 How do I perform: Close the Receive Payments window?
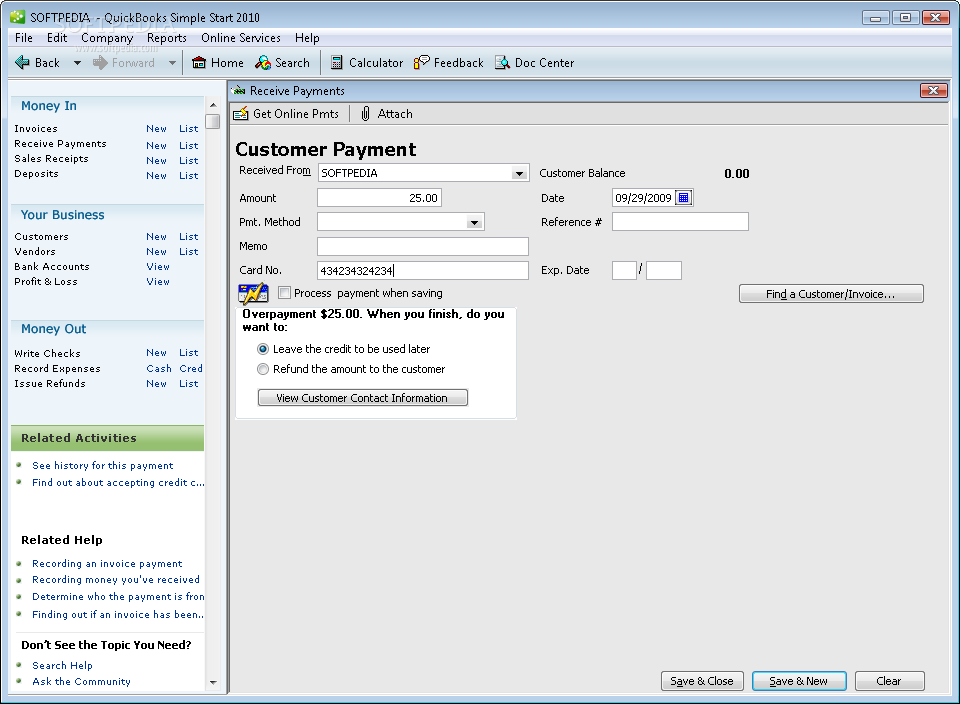click(934, 91)
